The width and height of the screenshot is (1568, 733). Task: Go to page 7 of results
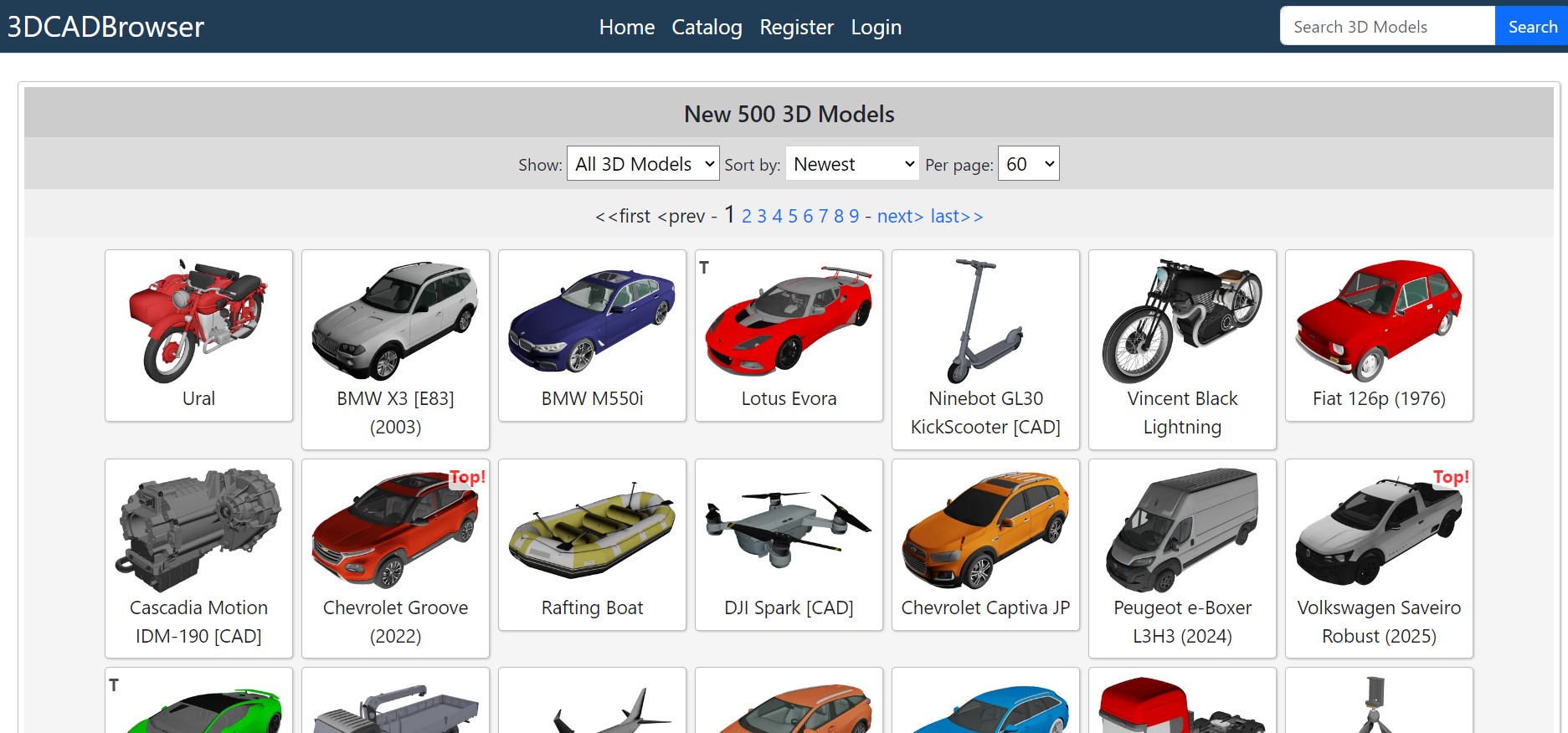click(x=823, y=216)
